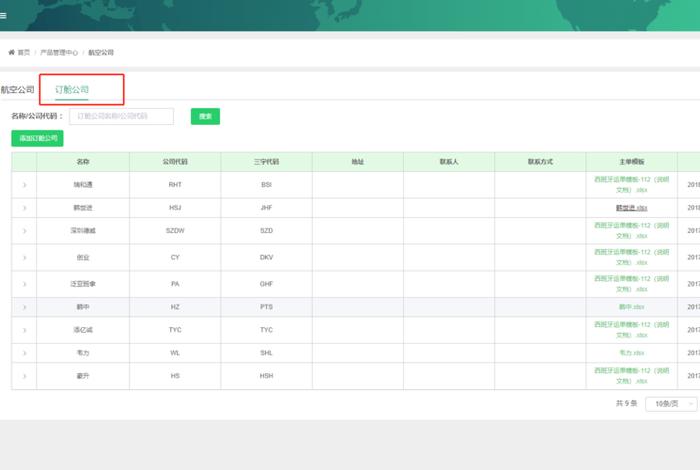The width and height of the screenshot is (700, 470).
Task: Expand row with company code PA
Action: [x=24, y=284]
